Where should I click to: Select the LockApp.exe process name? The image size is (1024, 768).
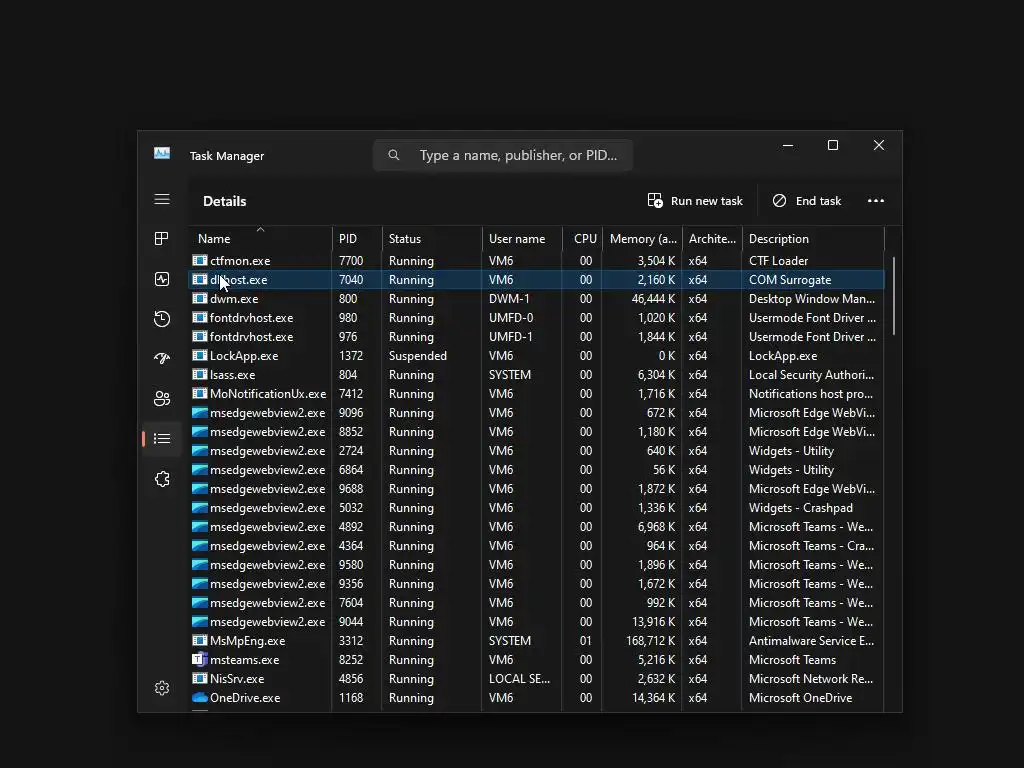244,356
